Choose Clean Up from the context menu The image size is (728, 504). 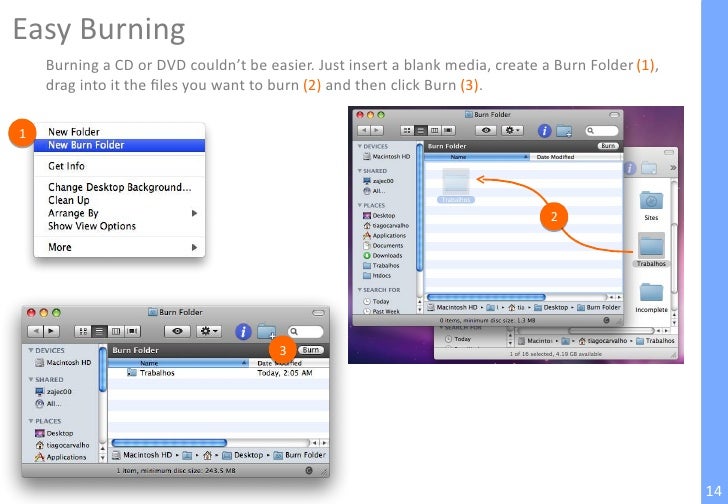tap(69, 200)
